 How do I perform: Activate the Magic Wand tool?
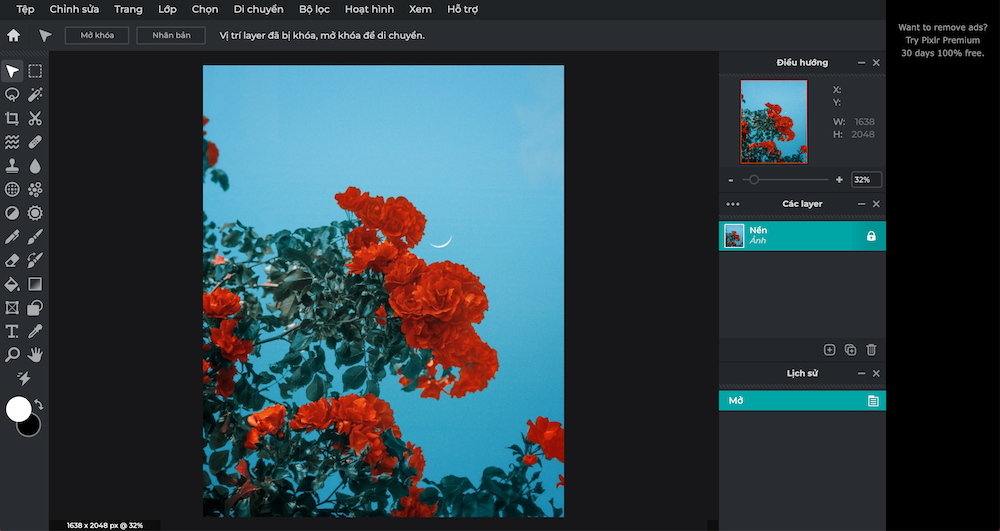(35, 94)
